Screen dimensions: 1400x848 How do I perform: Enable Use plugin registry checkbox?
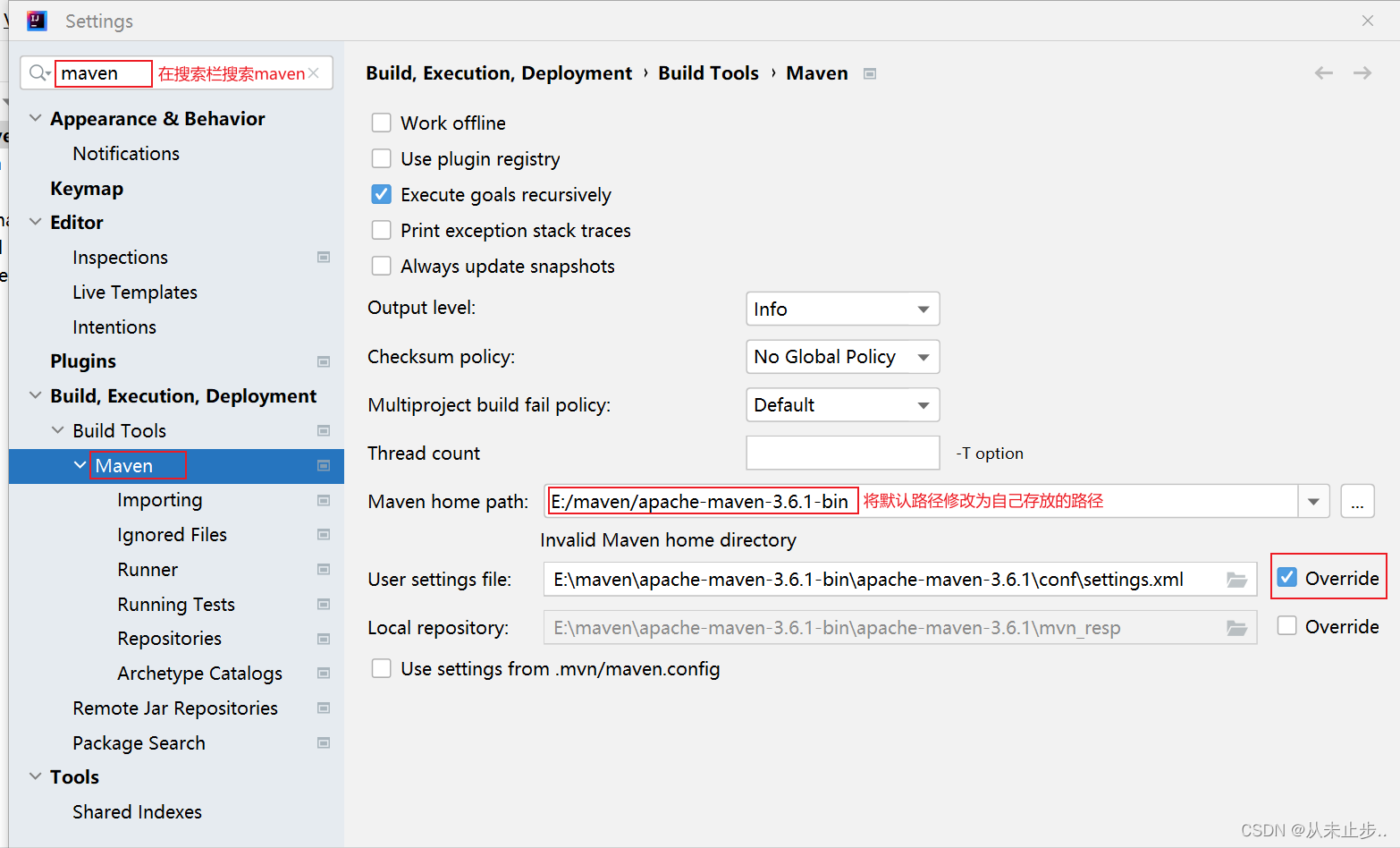tap(382, 158)
